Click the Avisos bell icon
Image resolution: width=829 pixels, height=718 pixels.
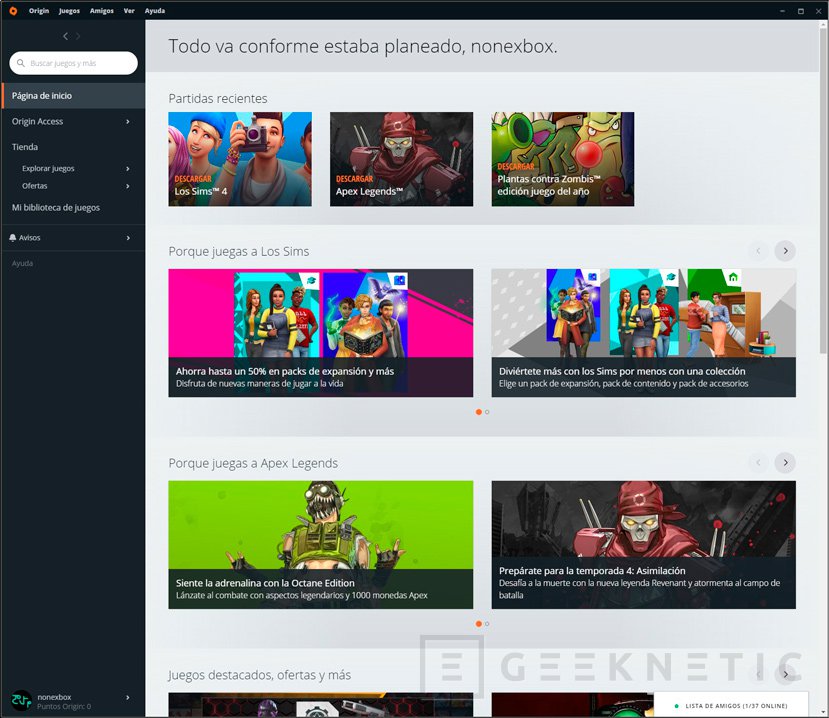click(13, 238)
